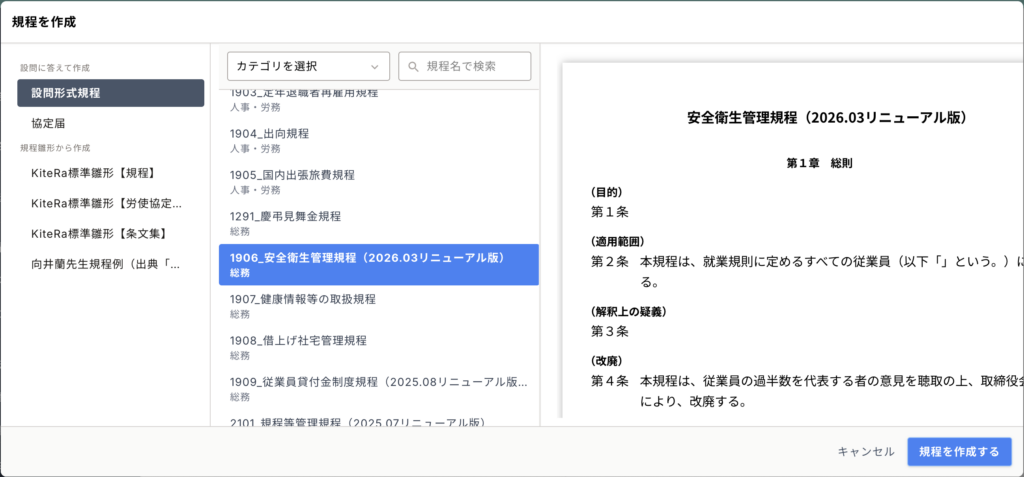Click the 規程を作成する button
This screenshot has width=1024, height=477.
tap(958, 452)
